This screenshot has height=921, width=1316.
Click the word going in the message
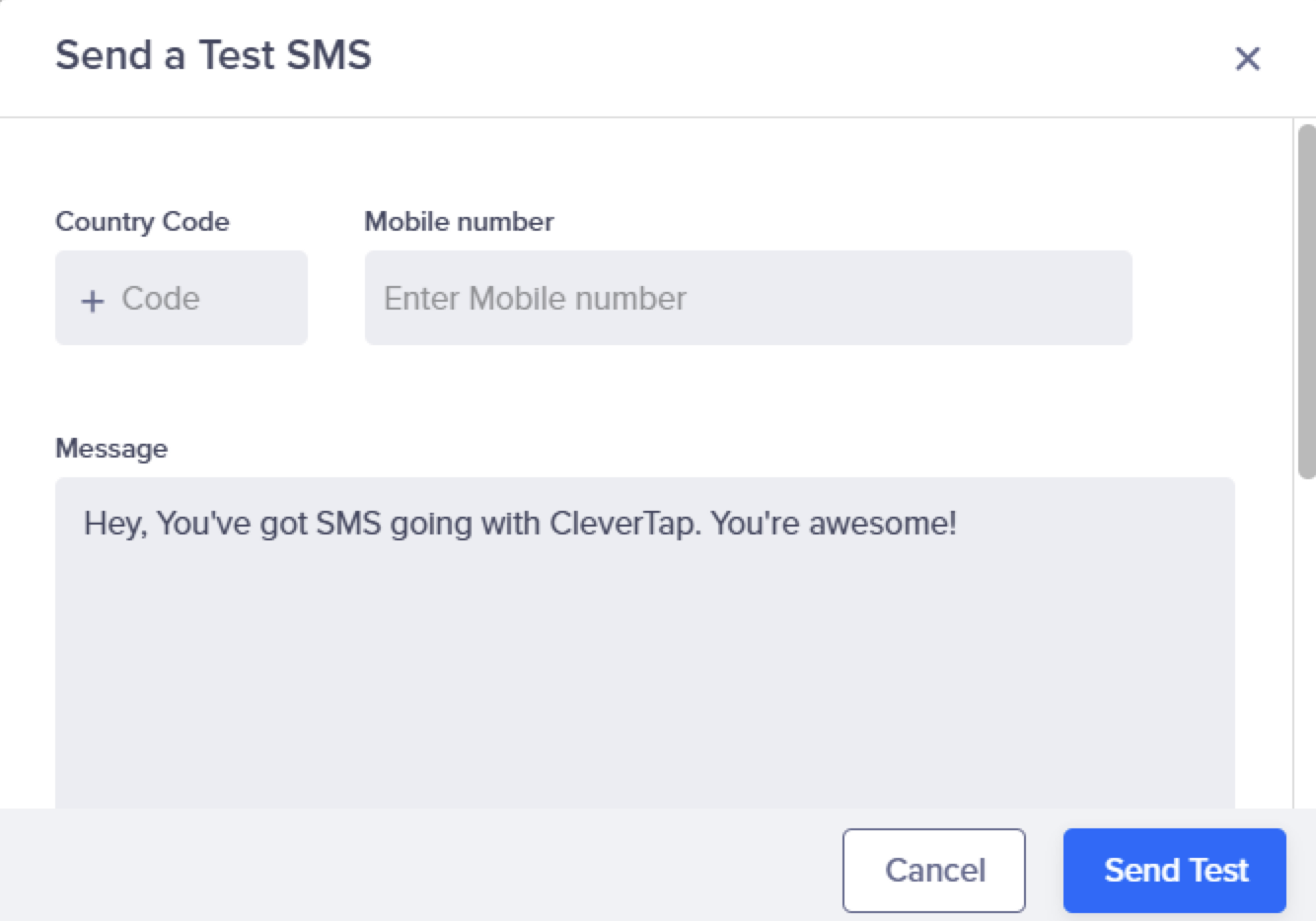431,524
